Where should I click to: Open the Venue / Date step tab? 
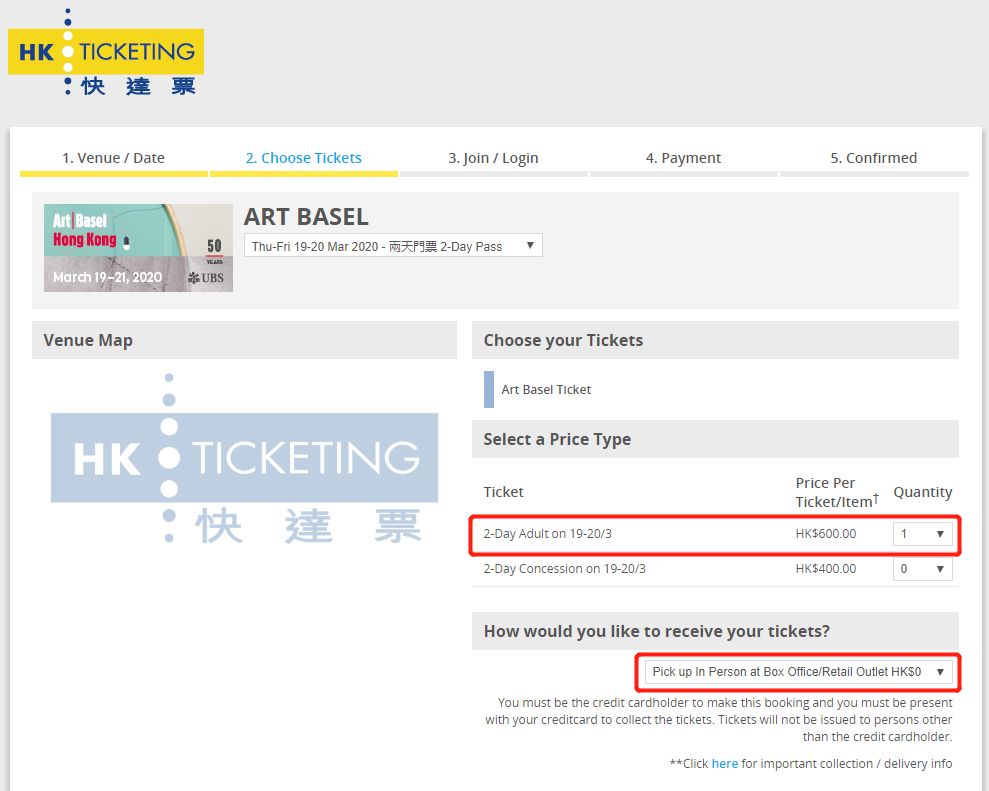pos(114,158)
